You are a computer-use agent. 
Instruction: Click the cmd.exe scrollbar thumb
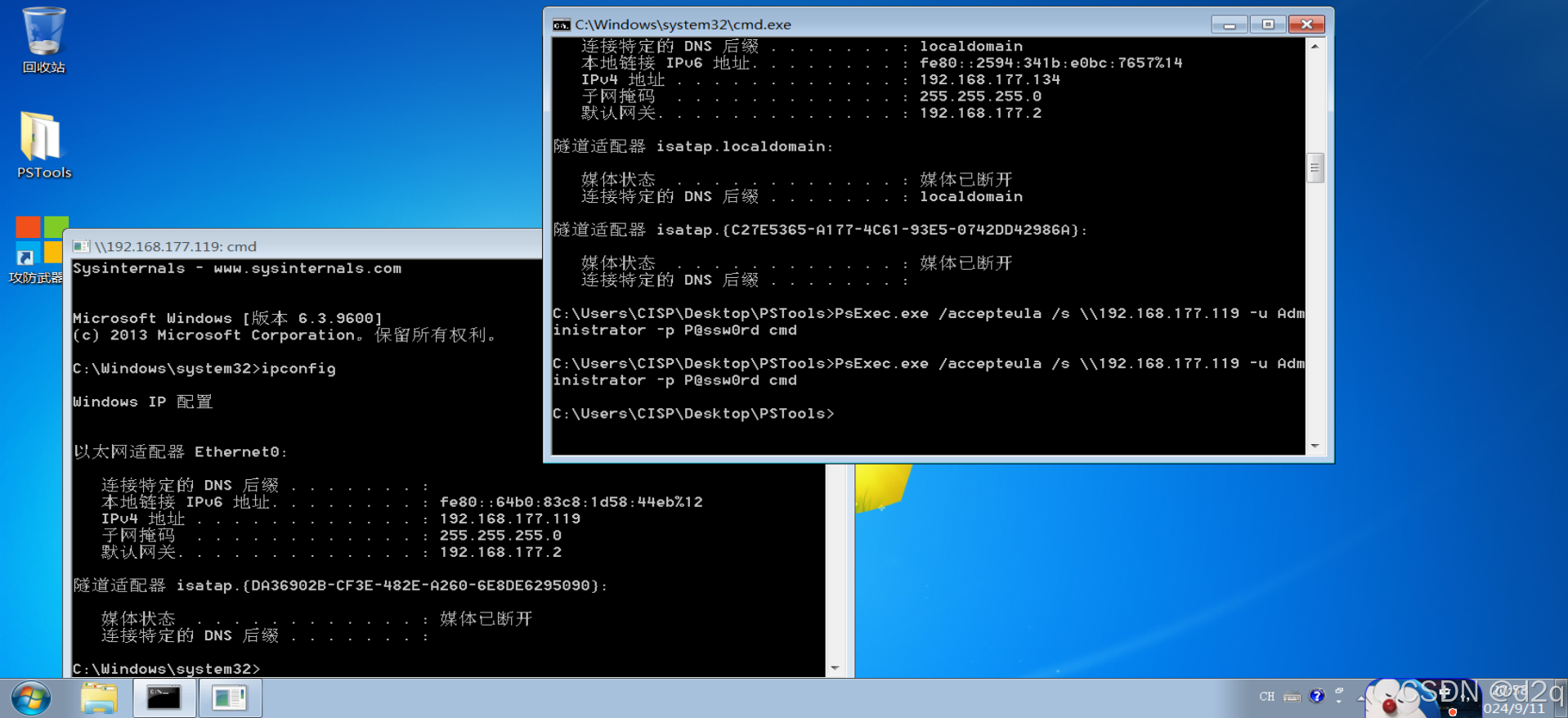(1315, 168)
